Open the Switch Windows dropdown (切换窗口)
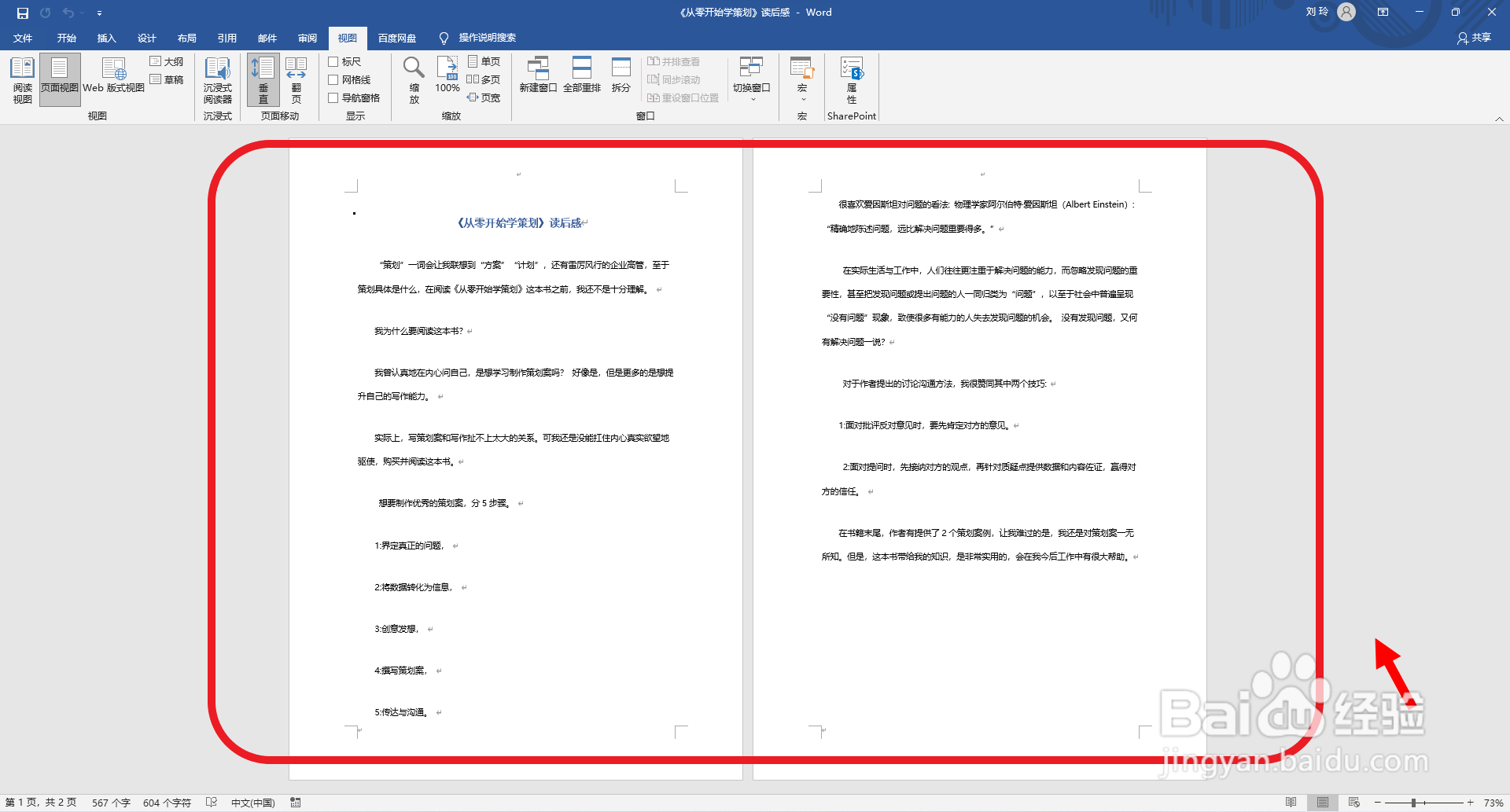This screenshot has height=812, width=1510. pos(752,80)
